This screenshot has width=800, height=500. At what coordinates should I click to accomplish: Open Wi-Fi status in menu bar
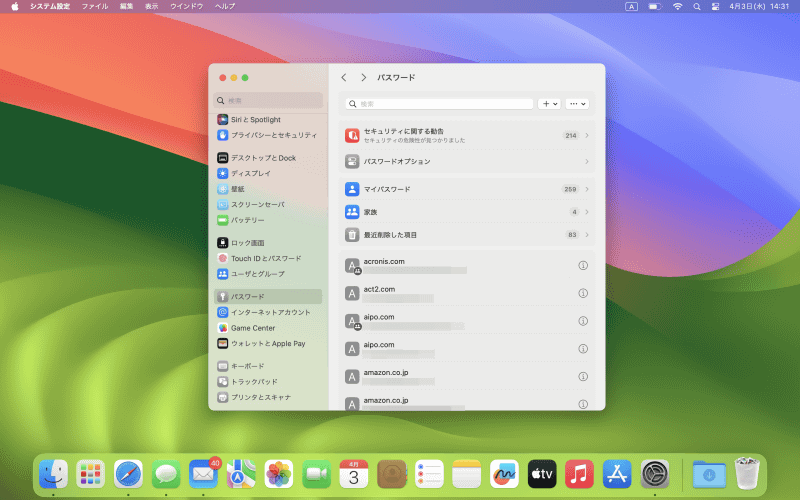point(678,7)
